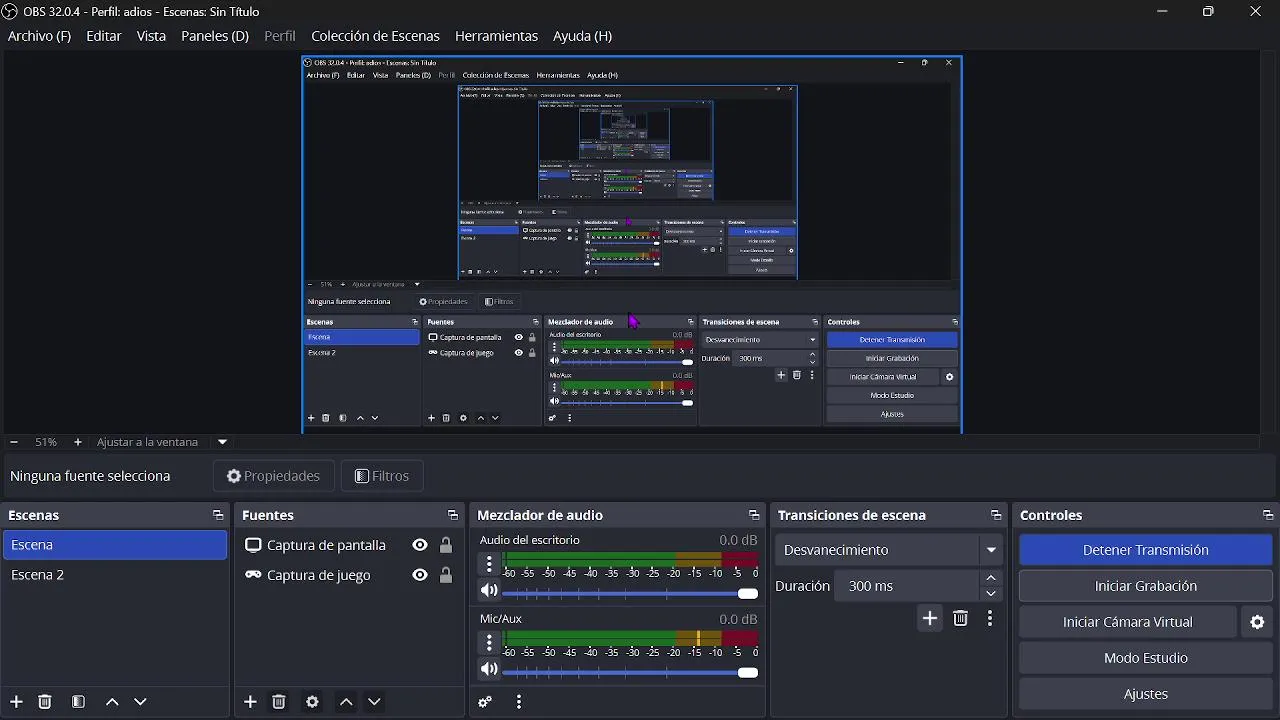The width and height of the screenshot is (1280, 720).
Task: Adjust Mic/Aux volume slider
Action: (x=630, y=673)
